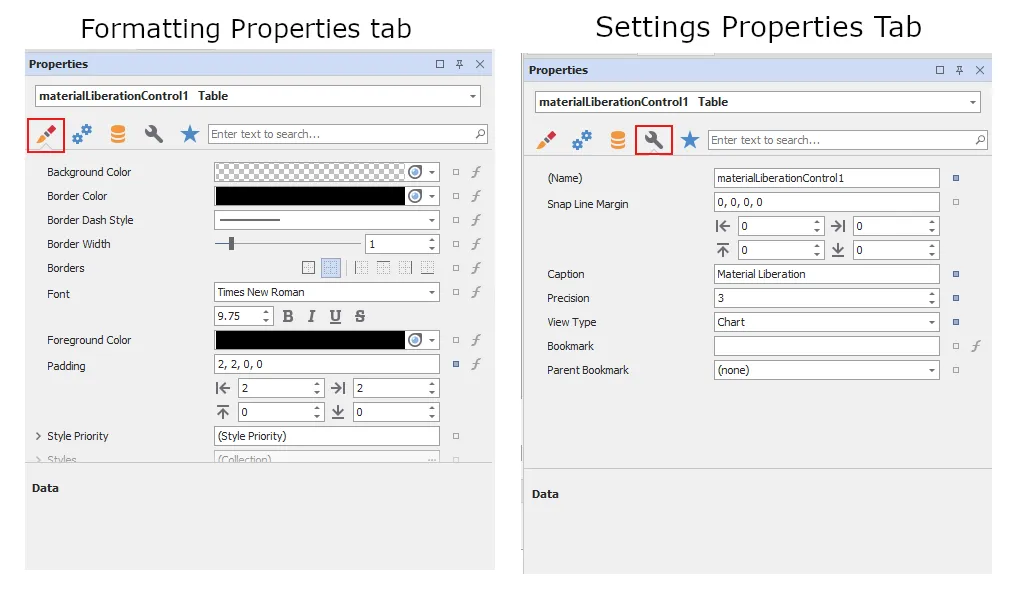Open Background Color expression editor icon
The width and height of the screenshot is (1020, 603).
(476, 172)
